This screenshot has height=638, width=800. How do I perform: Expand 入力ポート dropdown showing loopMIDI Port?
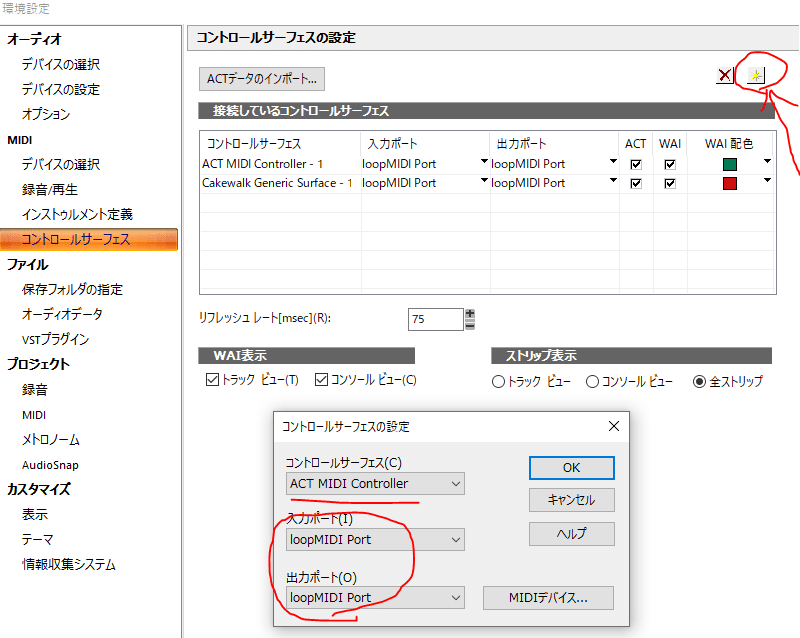456,539
